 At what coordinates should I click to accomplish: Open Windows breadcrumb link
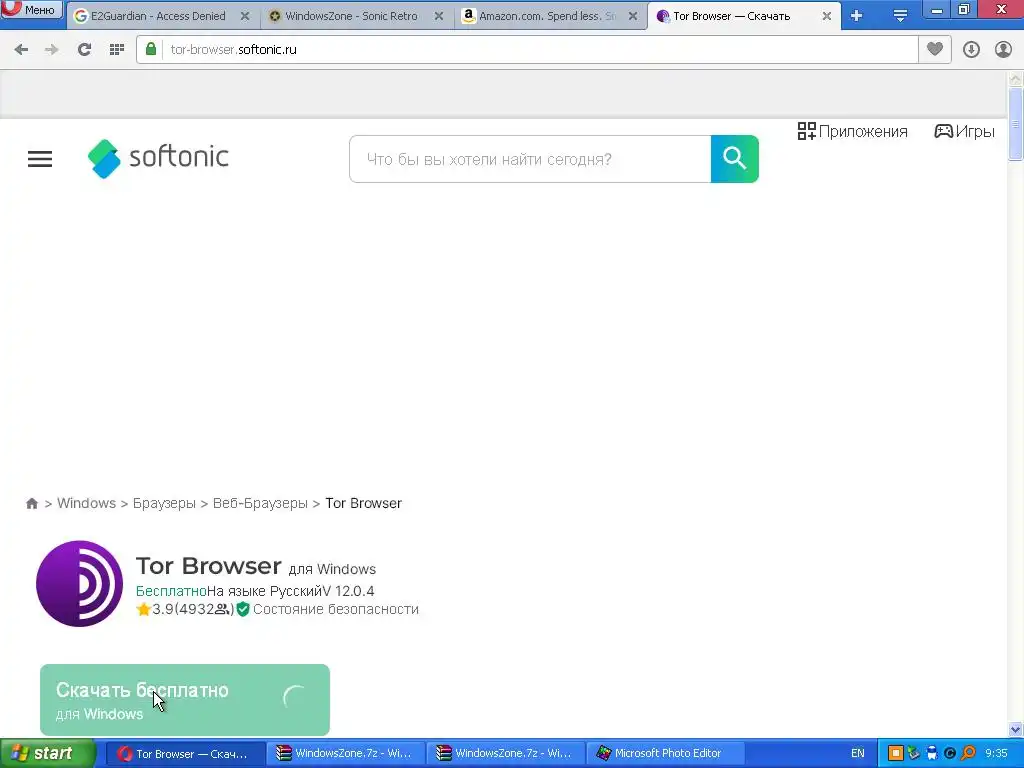[x=86, y=504]
